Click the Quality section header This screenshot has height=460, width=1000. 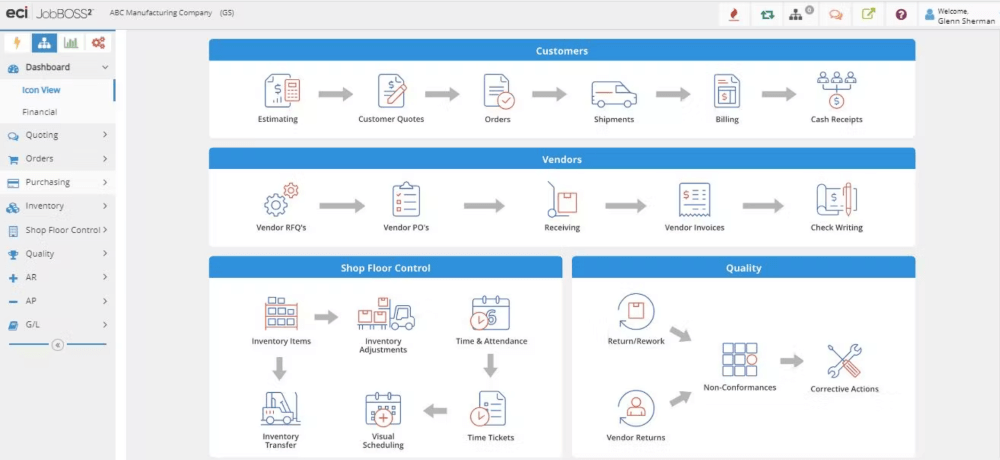coord(744,268)
